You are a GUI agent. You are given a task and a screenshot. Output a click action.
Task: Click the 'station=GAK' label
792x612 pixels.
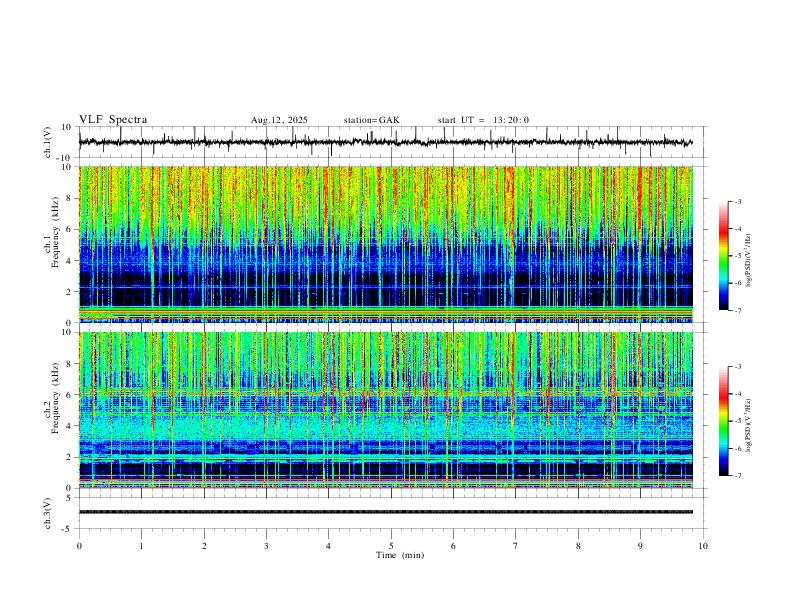coord(372,120)
